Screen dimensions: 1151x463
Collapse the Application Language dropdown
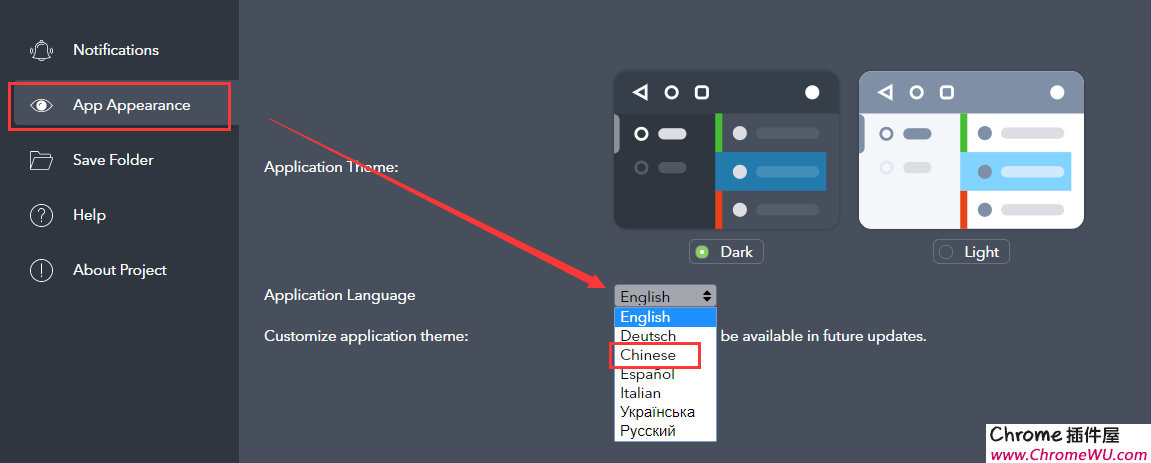tap(665, 296)
